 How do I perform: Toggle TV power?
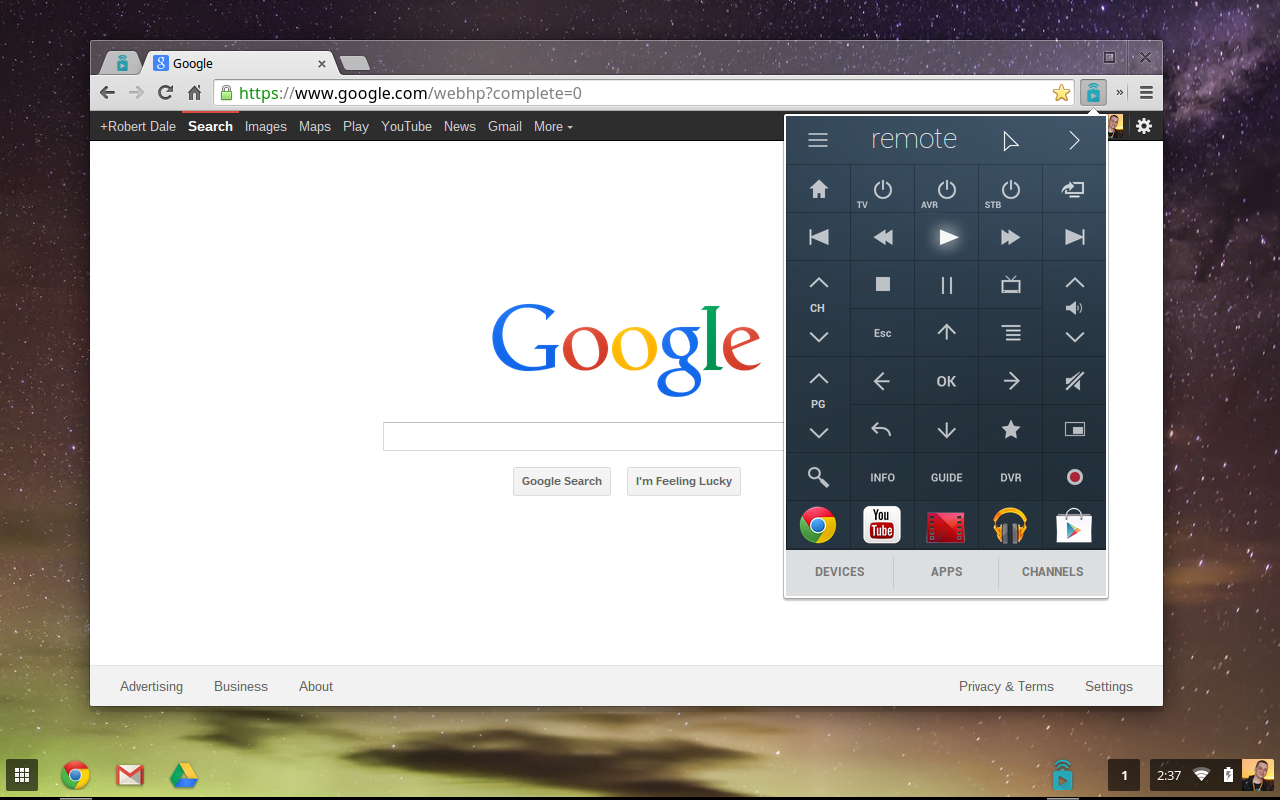(x=882, y=189)
